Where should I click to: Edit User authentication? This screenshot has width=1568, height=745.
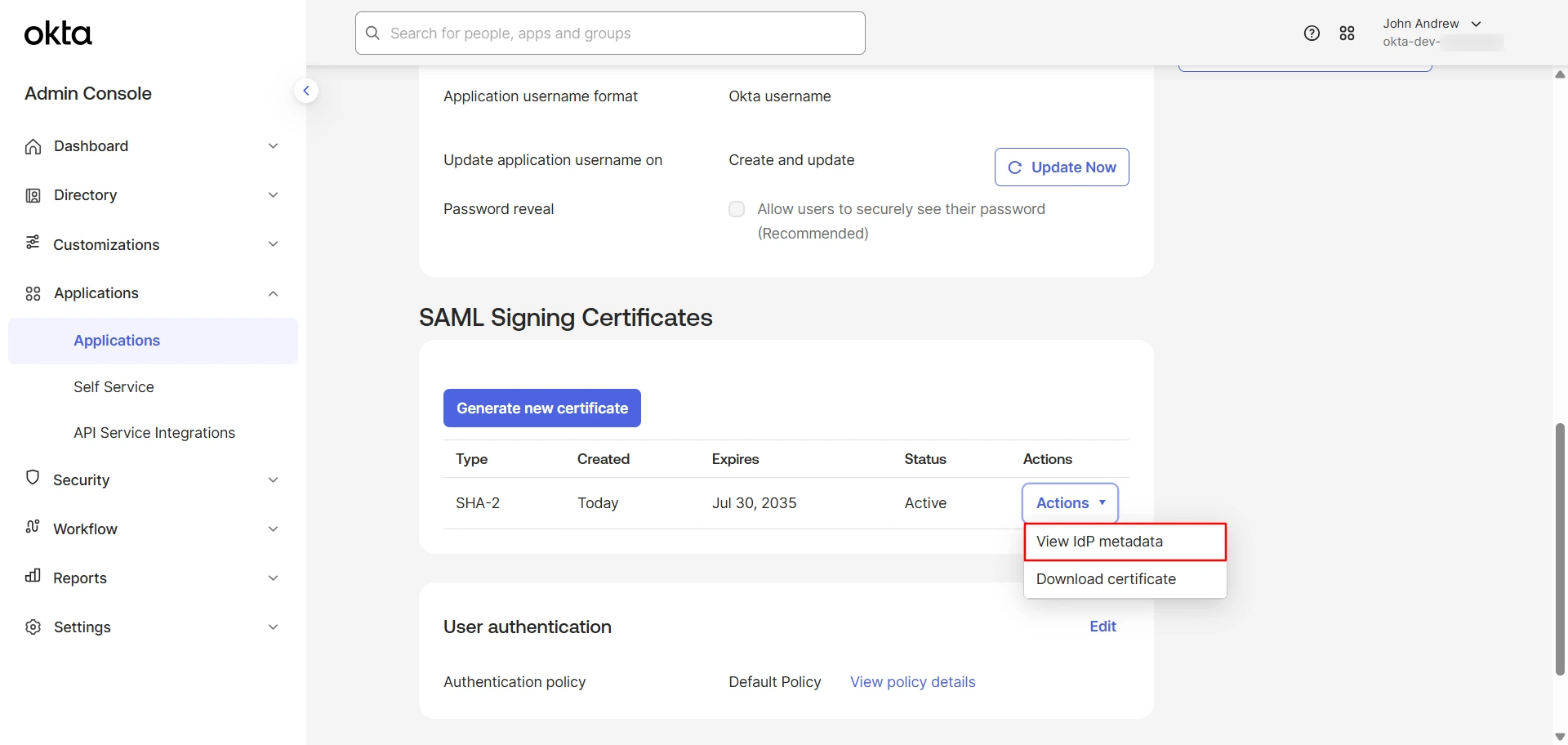click(x=1102, y=627)
